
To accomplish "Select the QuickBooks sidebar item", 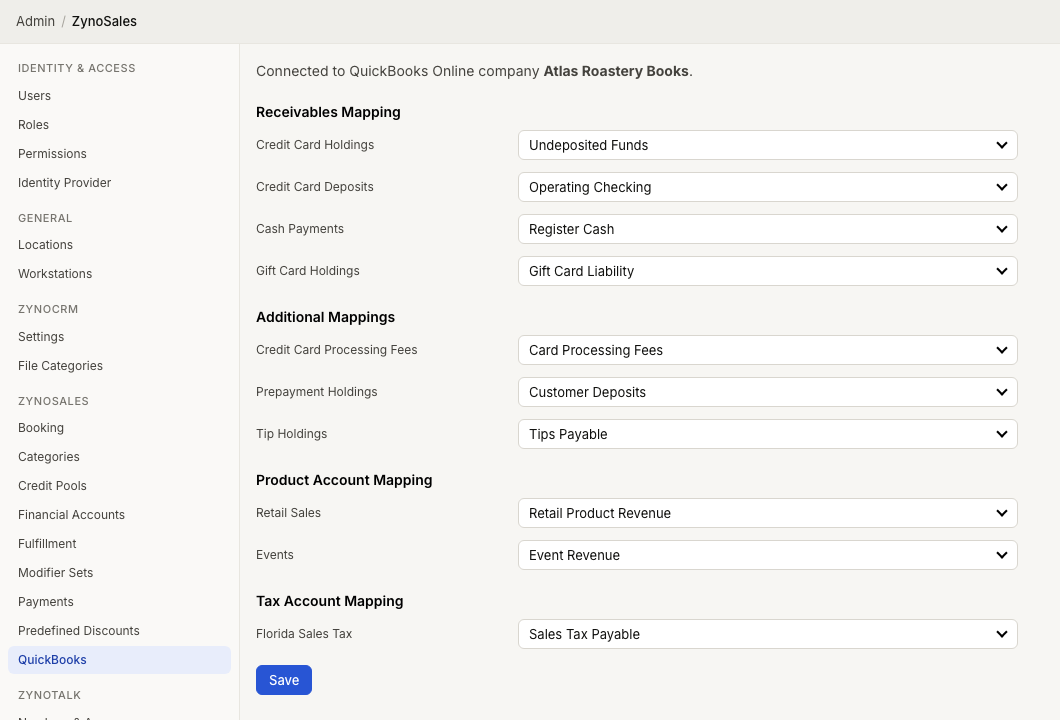I will [x=119, y=661].
